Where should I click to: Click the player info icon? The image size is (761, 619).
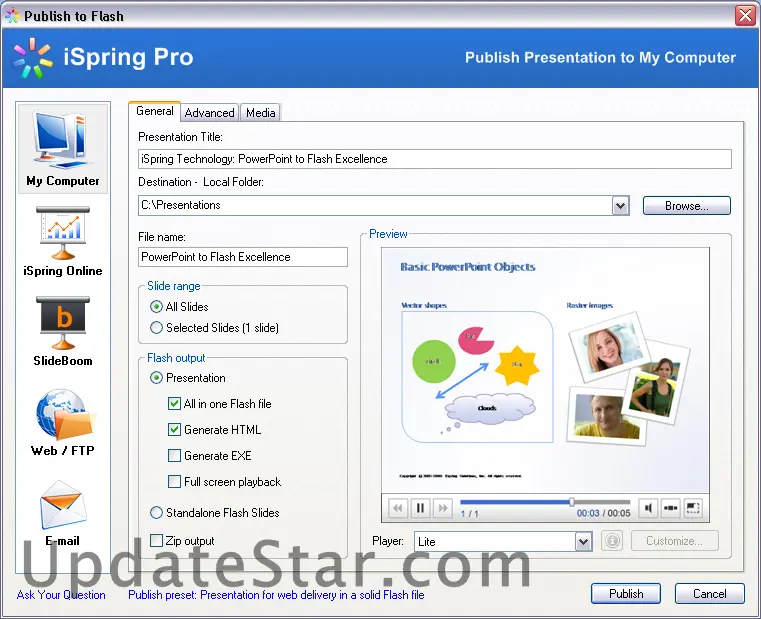pyautogui.click(x=612, y=540)
